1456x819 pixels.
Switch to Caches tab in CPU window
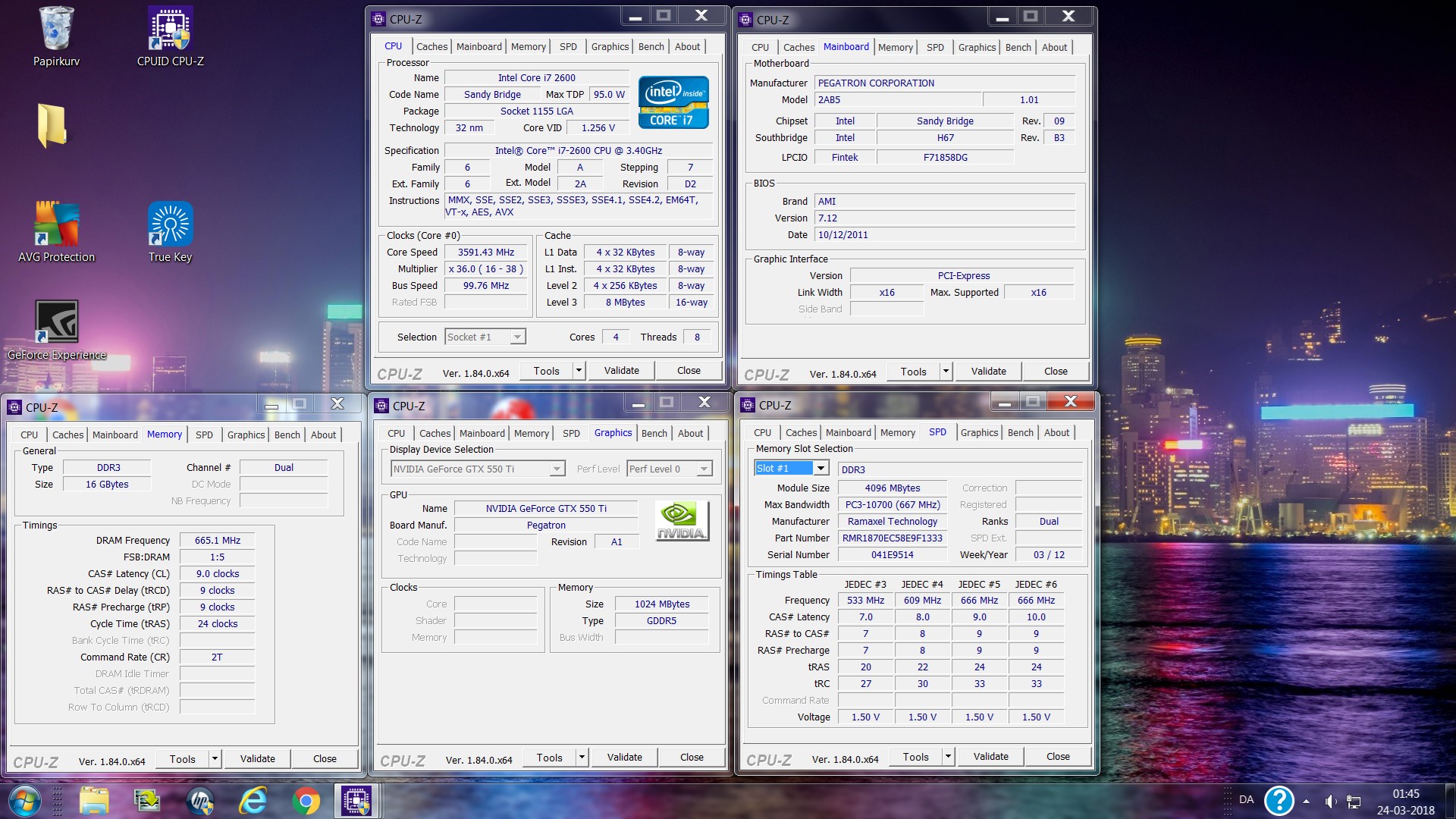[x=431, y=46]
